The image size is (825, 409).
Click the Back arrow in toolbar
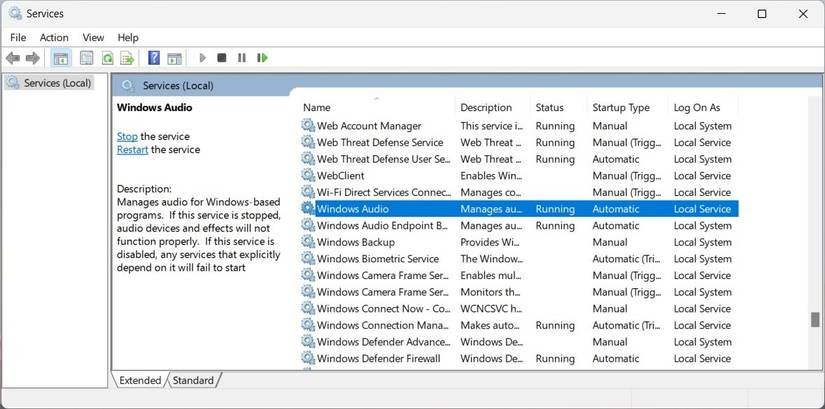tap(13, 58)
